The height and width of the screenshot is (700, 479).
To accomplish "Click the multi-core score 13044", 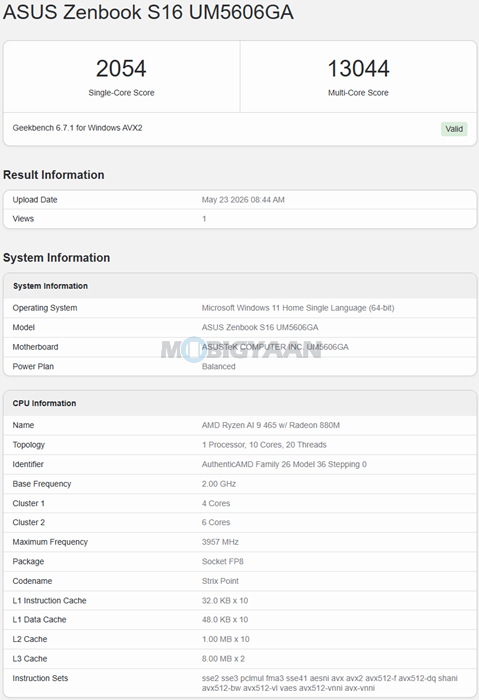I will click(358, 69).
